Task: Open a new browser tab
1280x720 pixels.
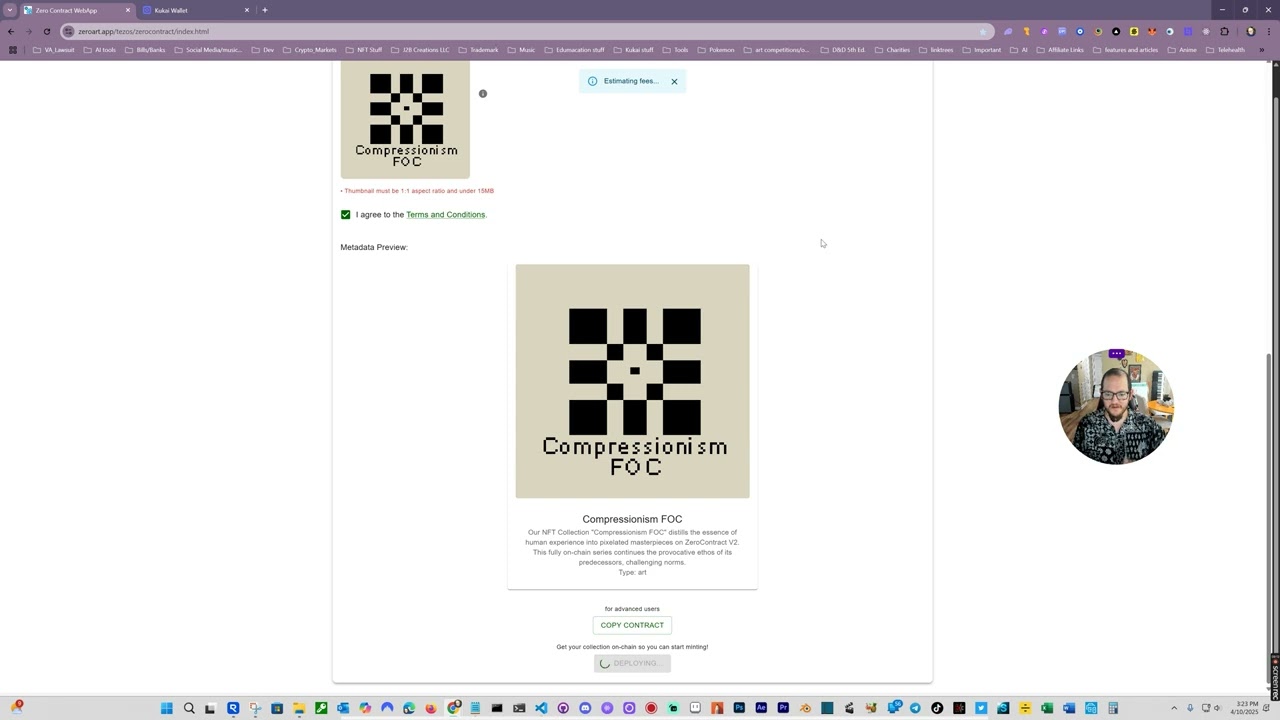Action: pos(265,10)
